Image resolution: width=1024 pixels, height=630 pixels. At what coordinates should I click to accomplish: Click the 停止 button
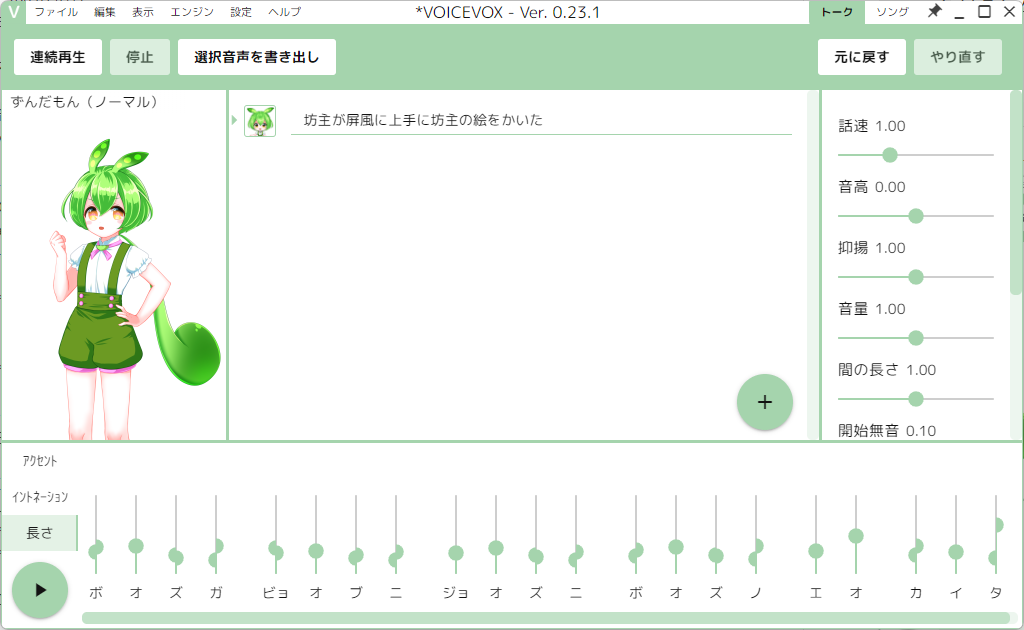pos(140,57)
